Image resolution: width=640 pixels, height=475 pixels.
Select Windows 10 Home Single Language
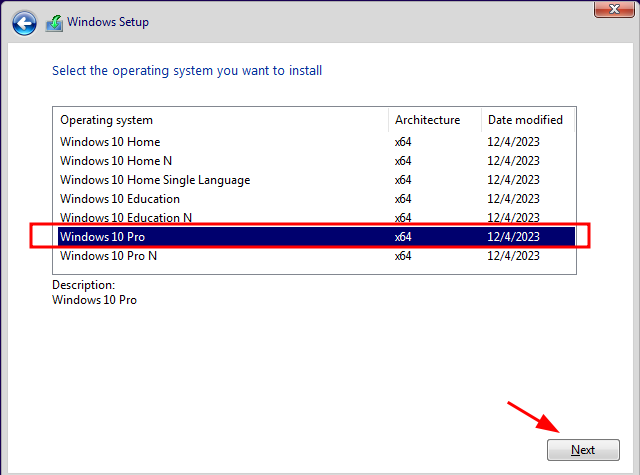point(314,180)
